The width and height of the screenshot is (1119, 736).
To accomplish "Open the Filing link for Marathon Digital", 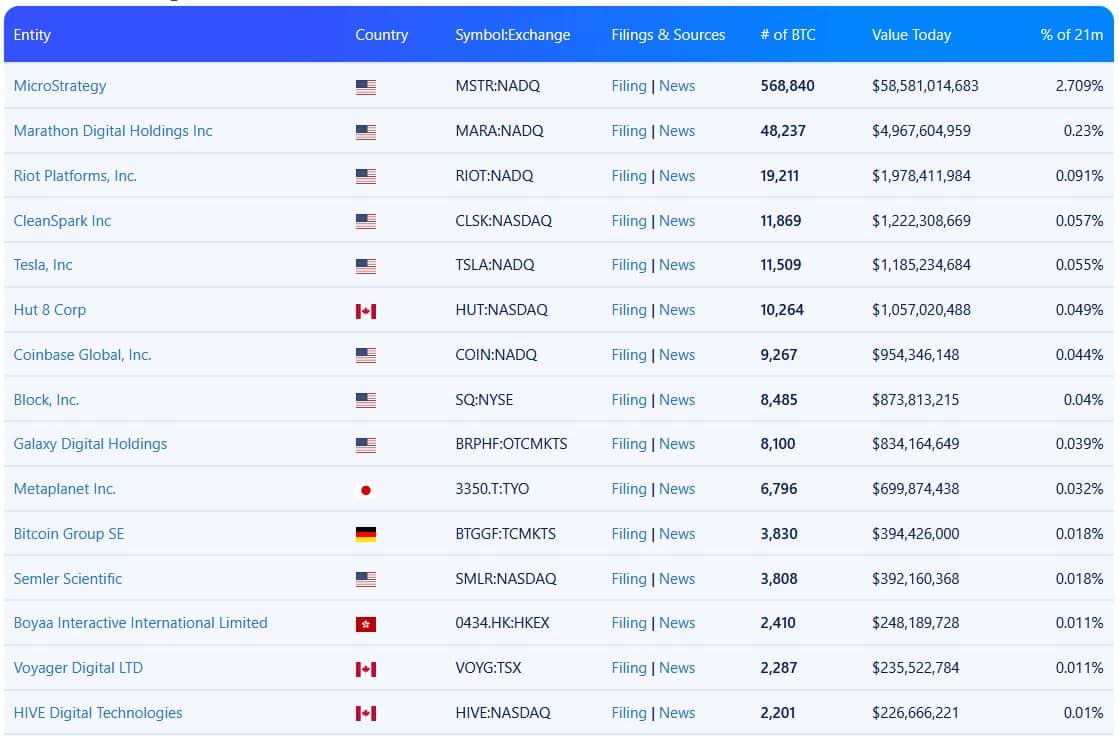I will point(629,131).
